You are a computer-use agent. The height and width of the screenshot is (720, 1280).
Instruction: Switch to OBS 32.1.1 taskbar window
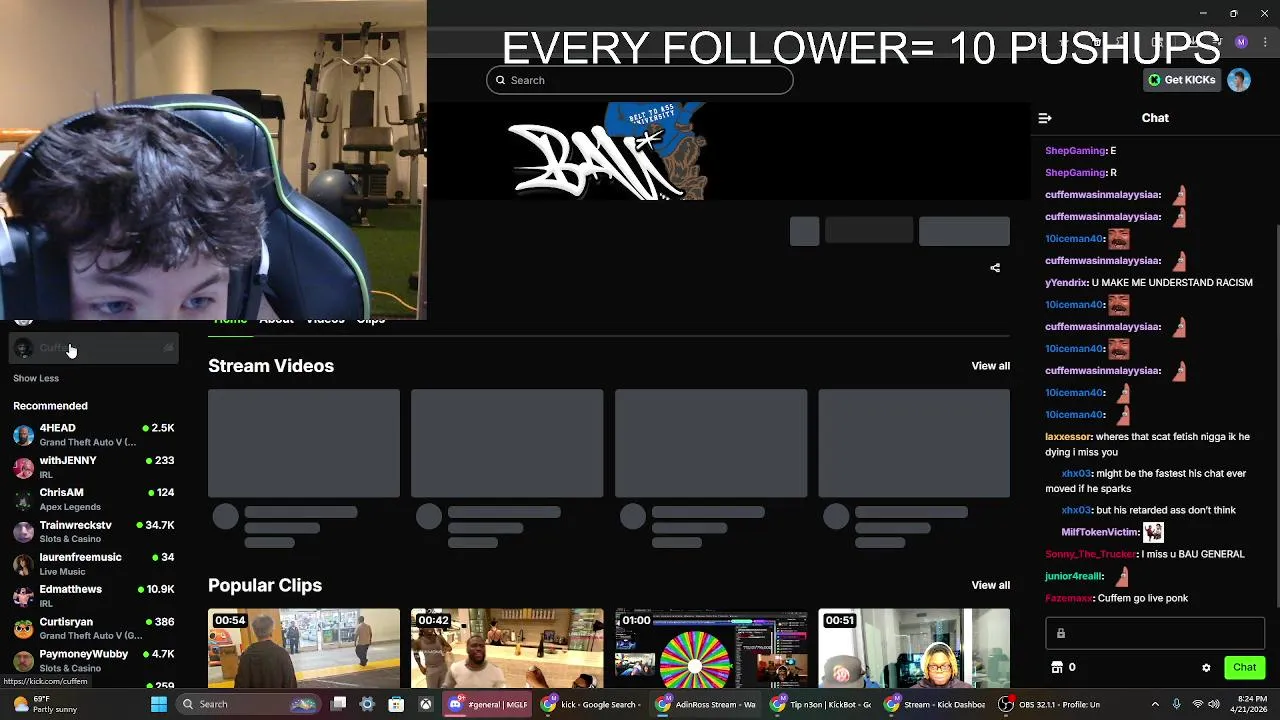click(1050, 704)
